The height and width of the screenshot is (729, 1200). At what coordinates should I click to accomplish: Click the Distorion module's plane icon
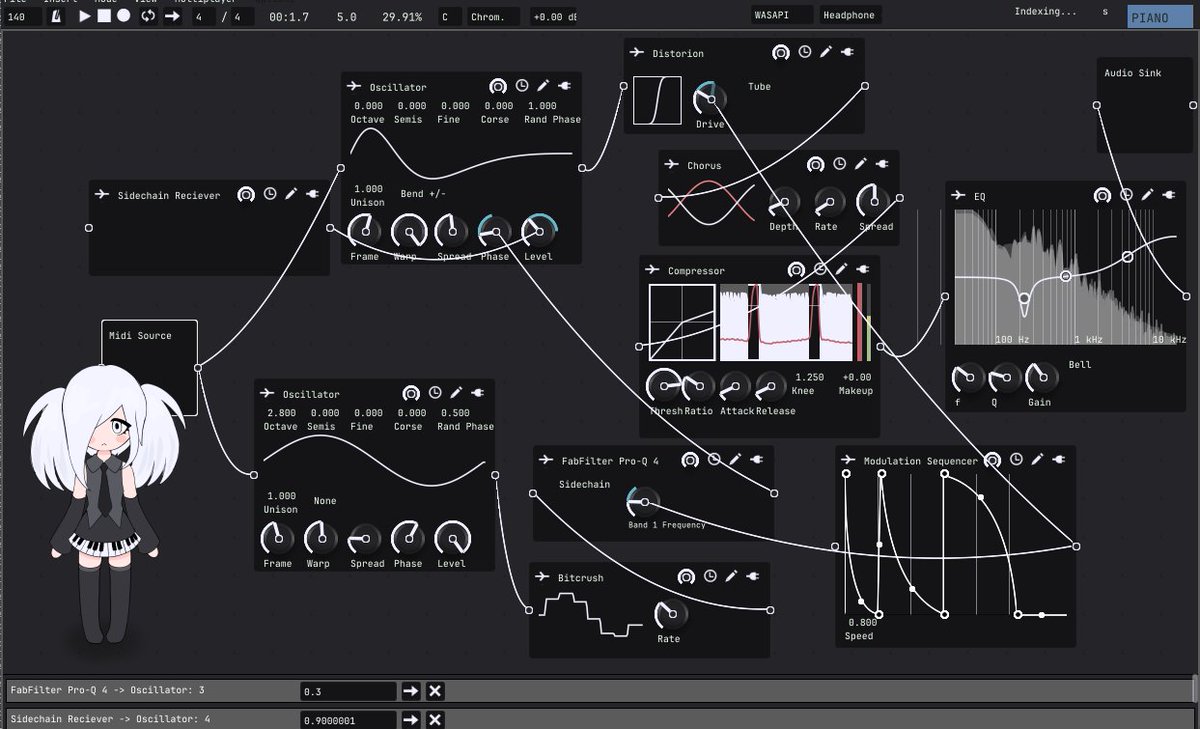[x=637, y=52]
